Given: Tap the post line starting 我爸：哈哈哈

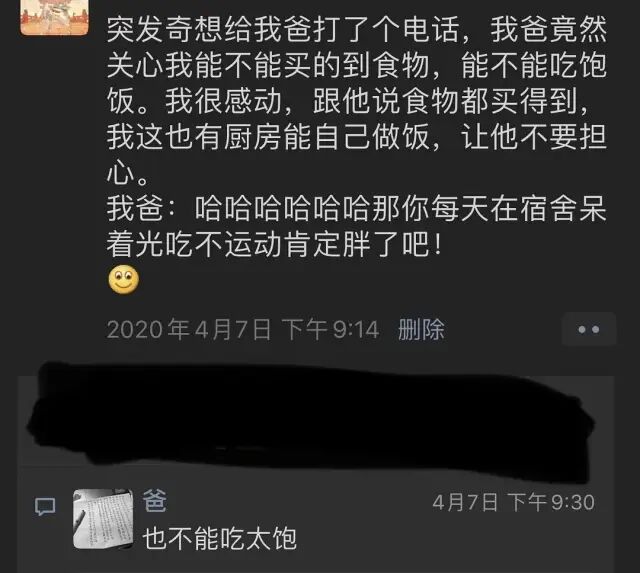Looking at the screenshot, I should (357, 209).
